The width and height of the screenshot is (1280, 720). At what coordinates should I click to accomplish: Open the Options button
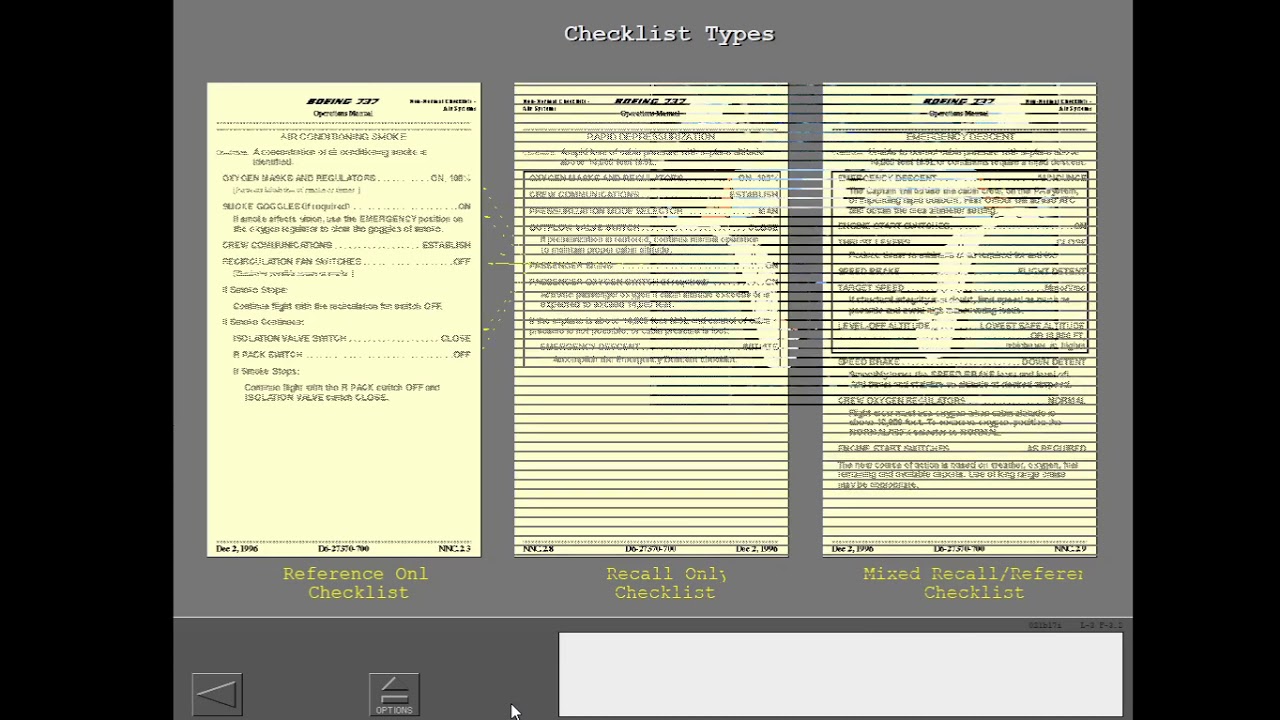pyautogui.click(x=394, y=694)
